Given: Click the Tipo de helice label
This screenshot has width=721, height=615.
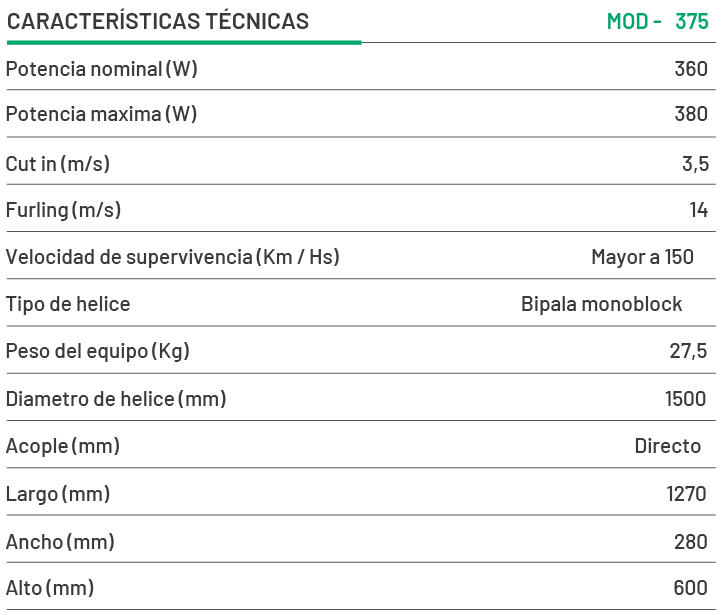Looking at the screenshot, I should click(68, 304).
